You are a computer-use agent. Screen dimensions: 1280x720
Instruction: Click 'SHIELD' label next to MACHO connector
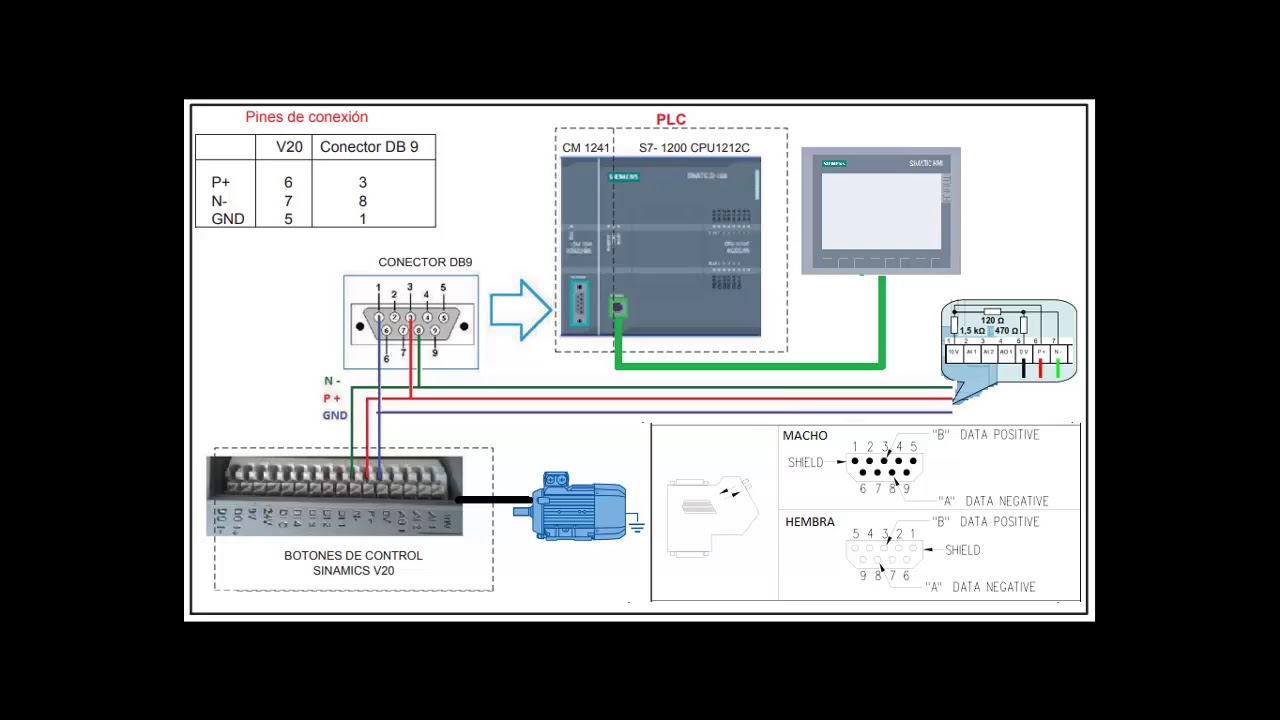tap(806, 462)
